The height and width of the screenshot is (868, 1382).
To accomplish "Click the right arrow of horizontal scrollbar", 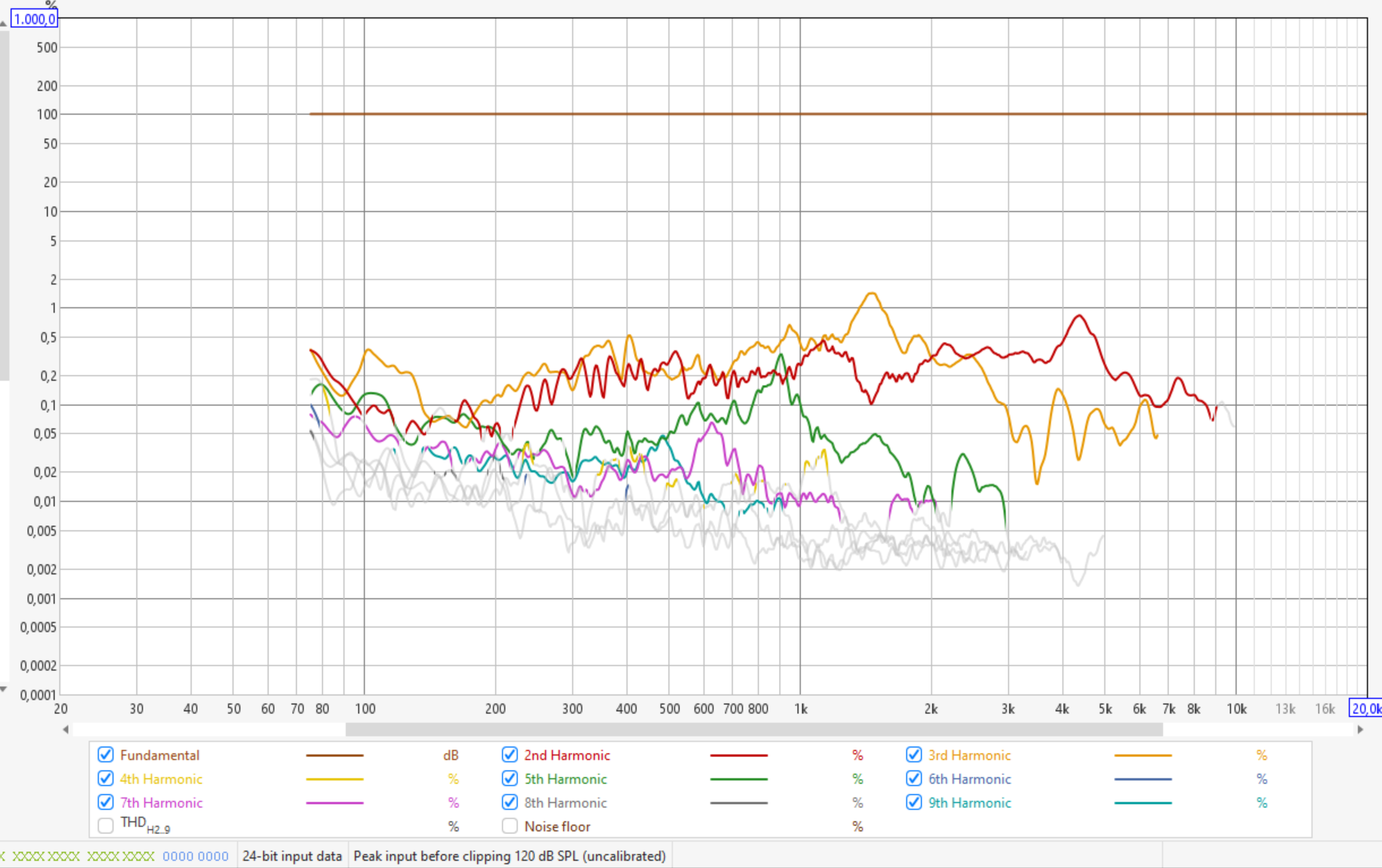I will pyautogui.click(x=1360, y=729).
